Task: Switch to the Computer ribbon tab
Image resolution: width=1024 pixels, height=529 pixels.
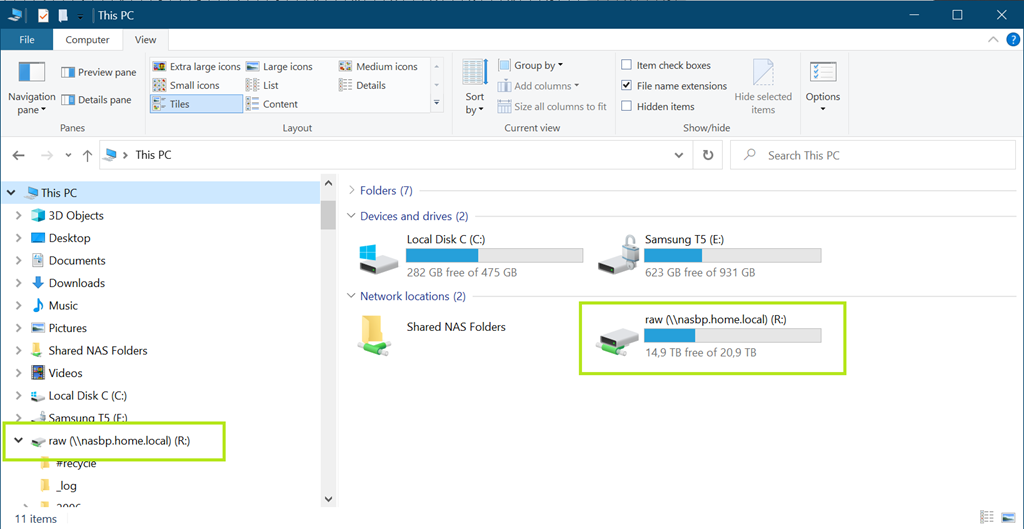Action: pyautogui.click(x=88, y=40)
